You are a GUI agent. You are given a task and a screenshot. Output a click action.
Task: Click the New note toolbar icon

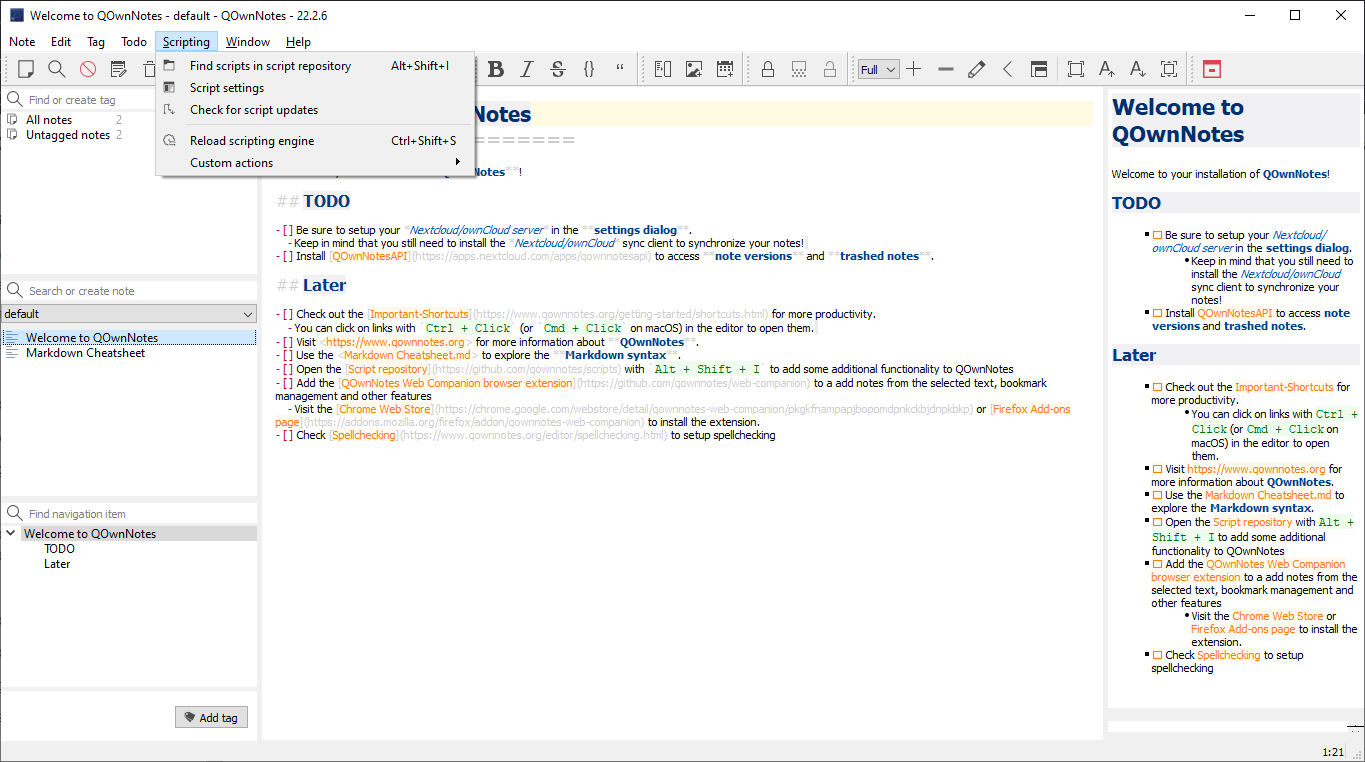(26, 69)
